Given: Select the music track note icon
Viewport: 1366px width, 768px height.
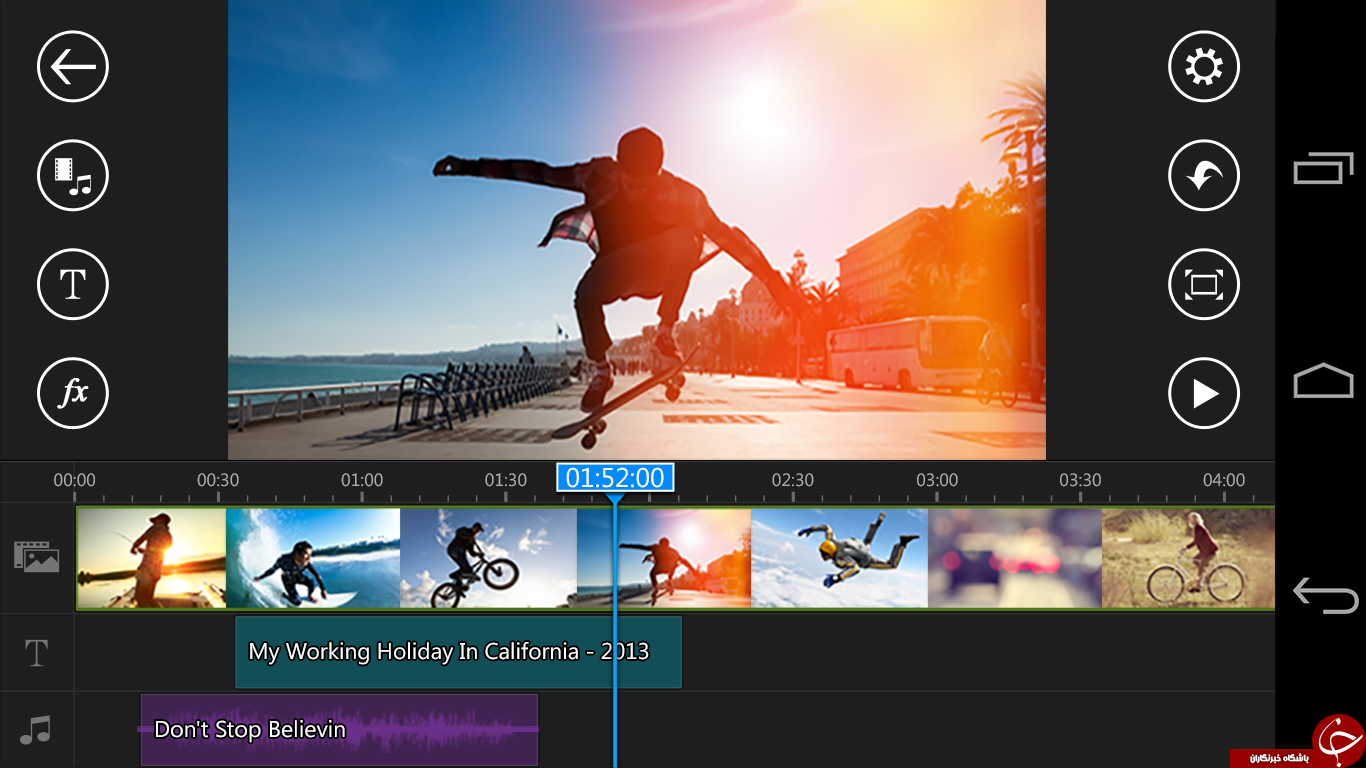Looking at the screenshot, I should [x=36, y=730].
